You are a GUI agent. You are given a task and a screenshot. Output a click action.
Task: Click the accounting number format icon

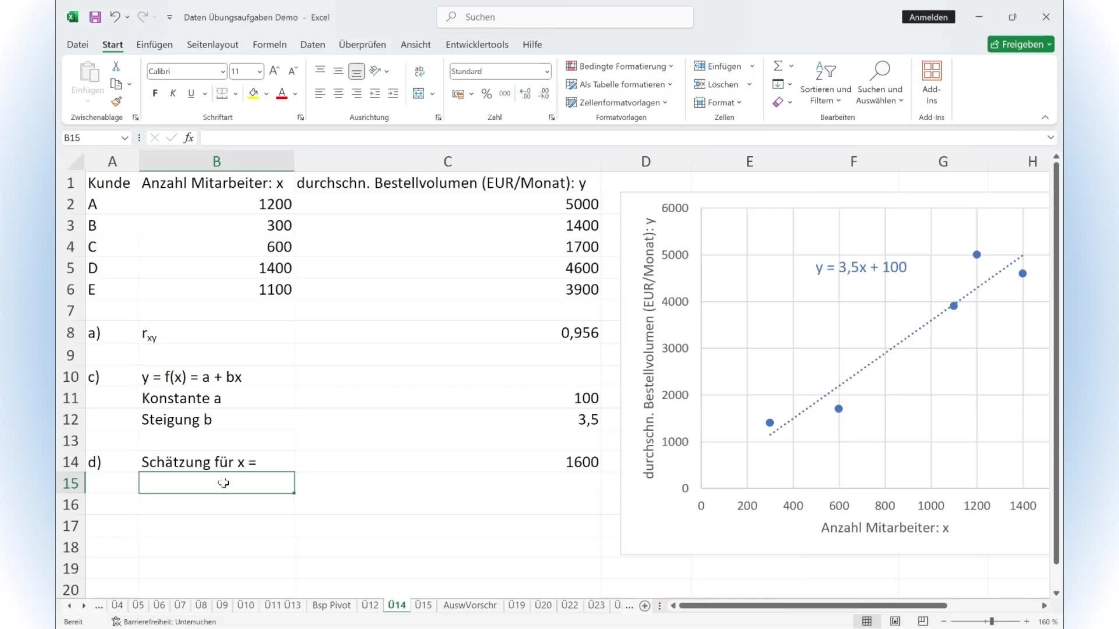click(x=458, y=94)
